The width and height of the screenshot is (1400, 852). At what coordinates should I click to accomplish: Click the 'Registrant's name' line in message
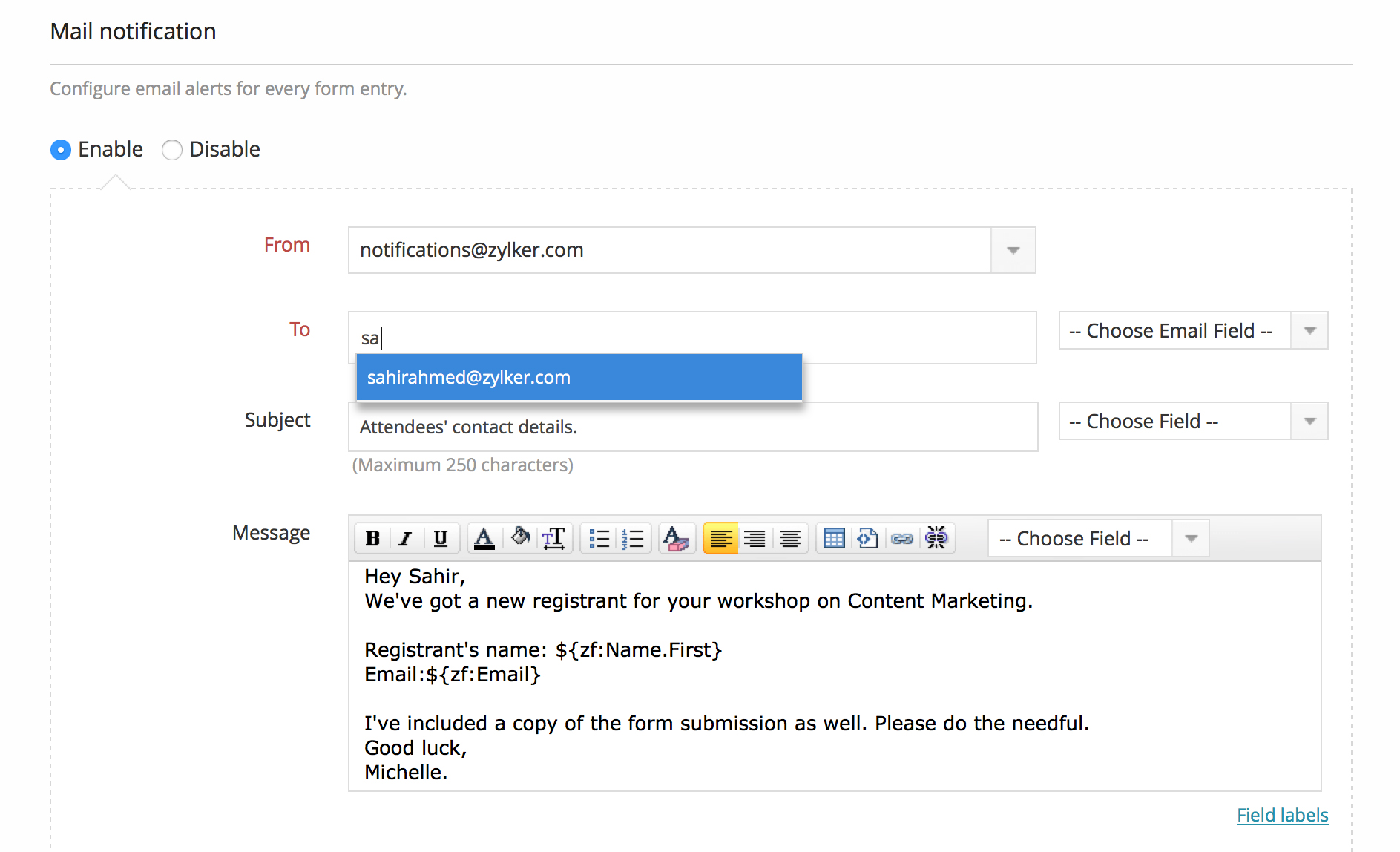tap(543, 649)
